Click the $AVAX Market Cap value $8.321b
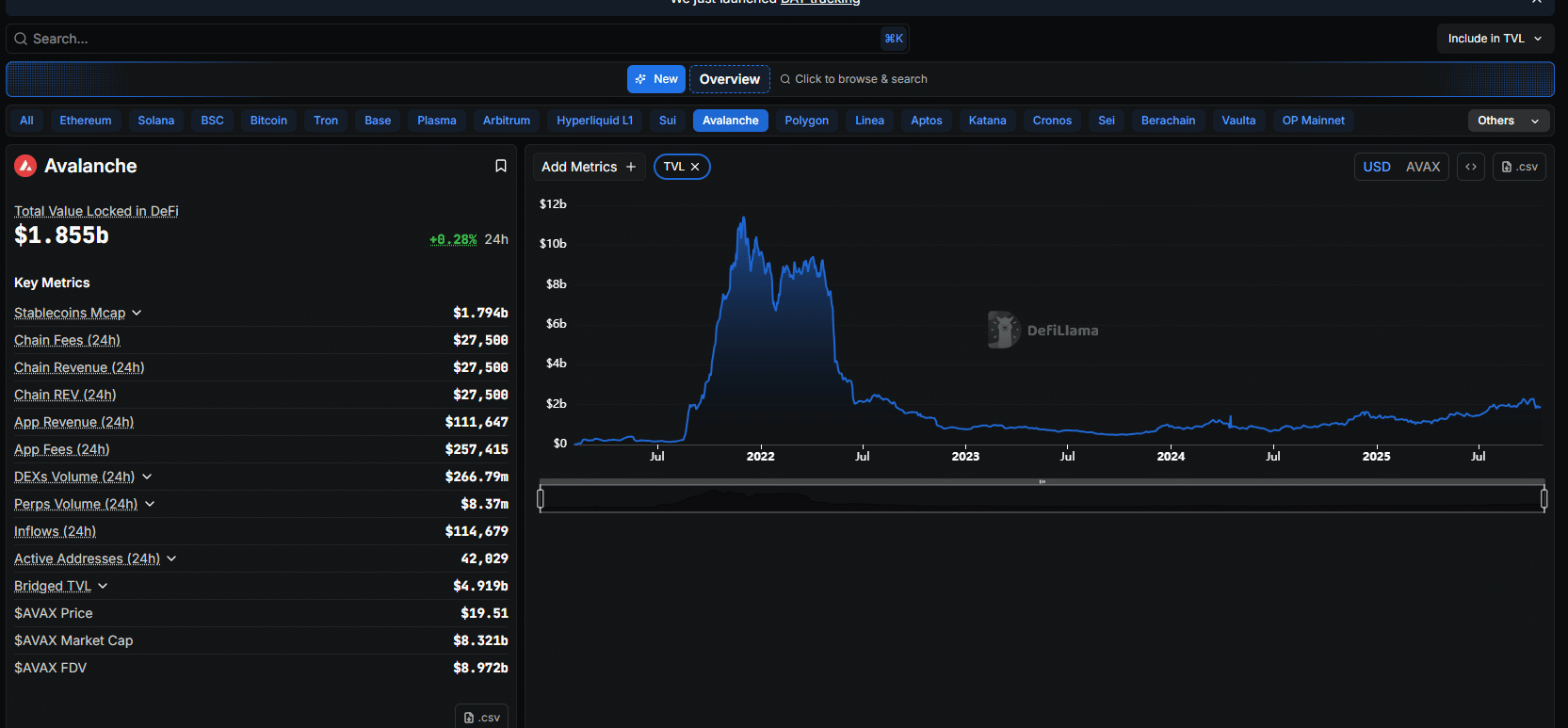This screenshot has height=728, width=1568. (480, 640)
